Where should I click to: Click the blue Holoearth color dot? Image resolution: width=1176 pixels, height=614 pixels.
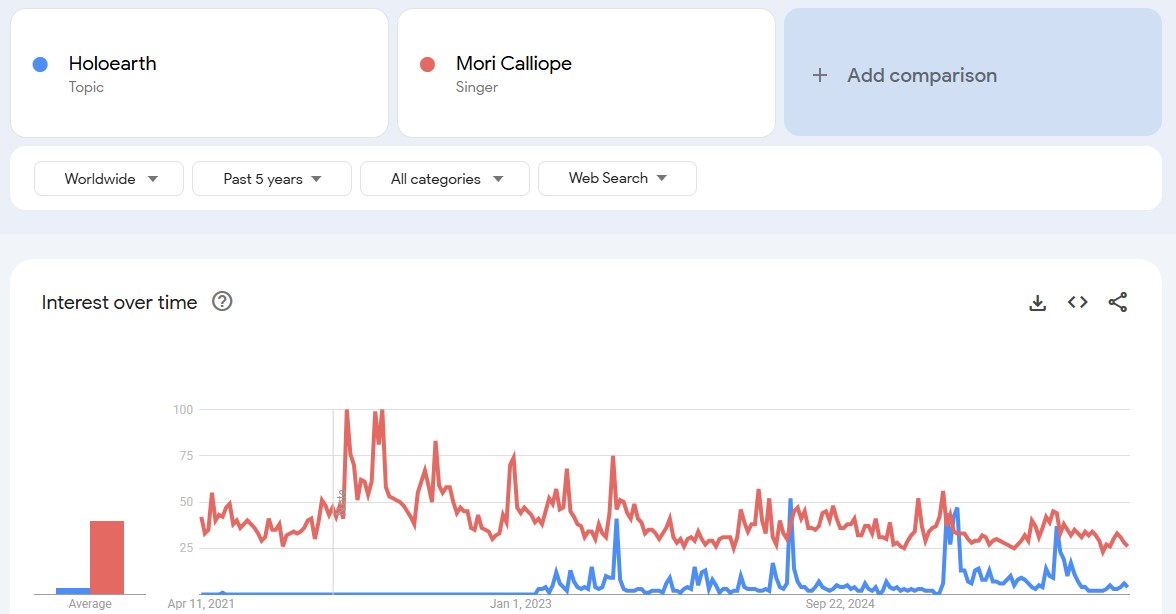point(40,64)
